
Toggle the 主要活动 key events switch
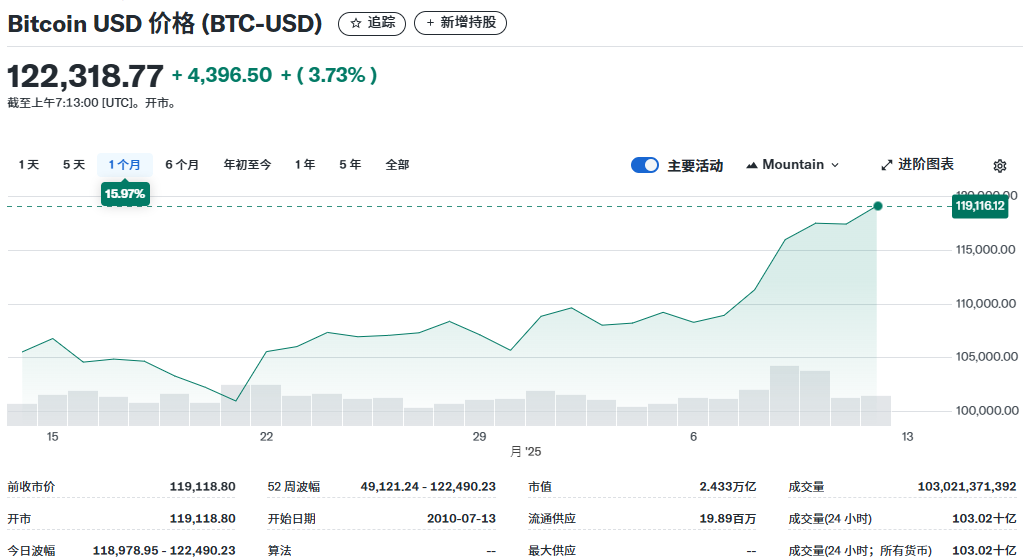645,165
